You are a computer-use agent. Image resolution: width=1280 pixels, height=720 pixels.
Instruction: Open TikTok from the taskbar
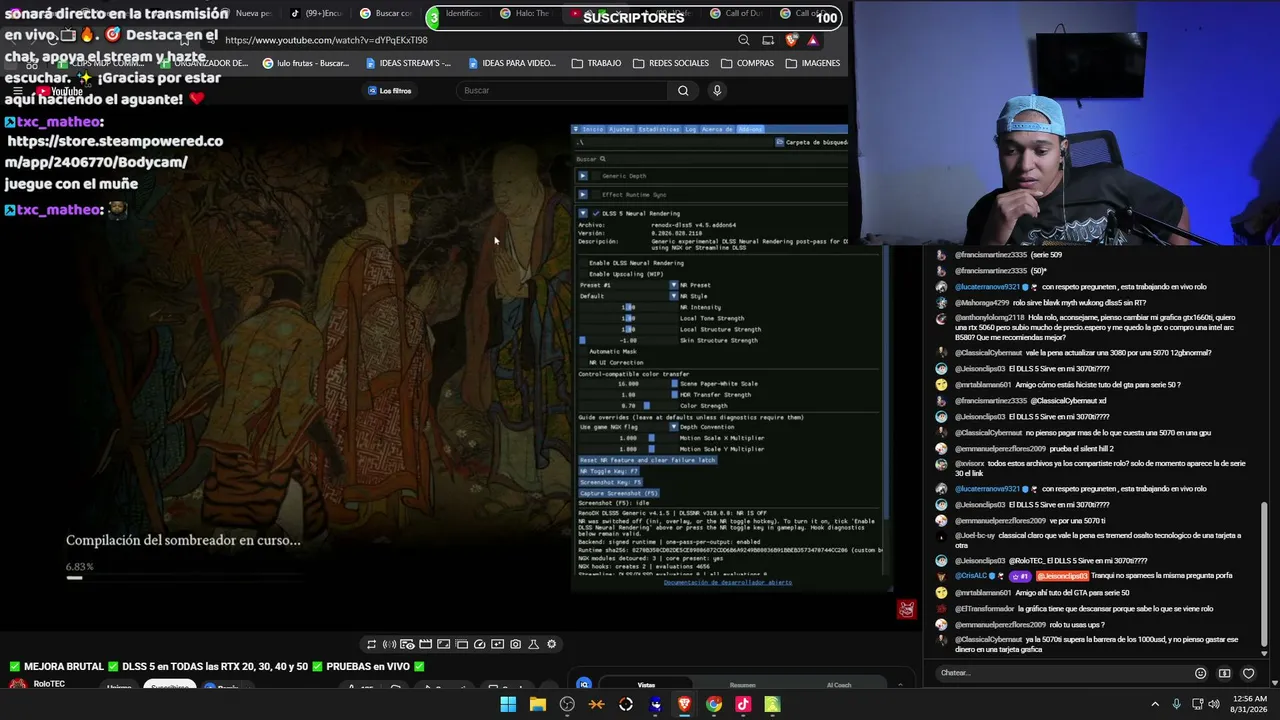743,704
